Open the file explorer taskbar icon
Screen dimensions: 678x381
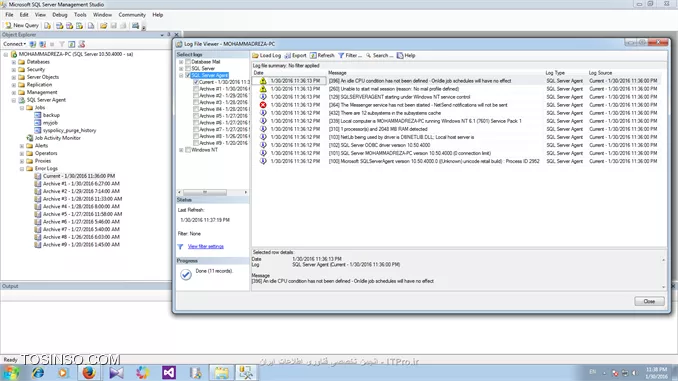tap(221, 372)
